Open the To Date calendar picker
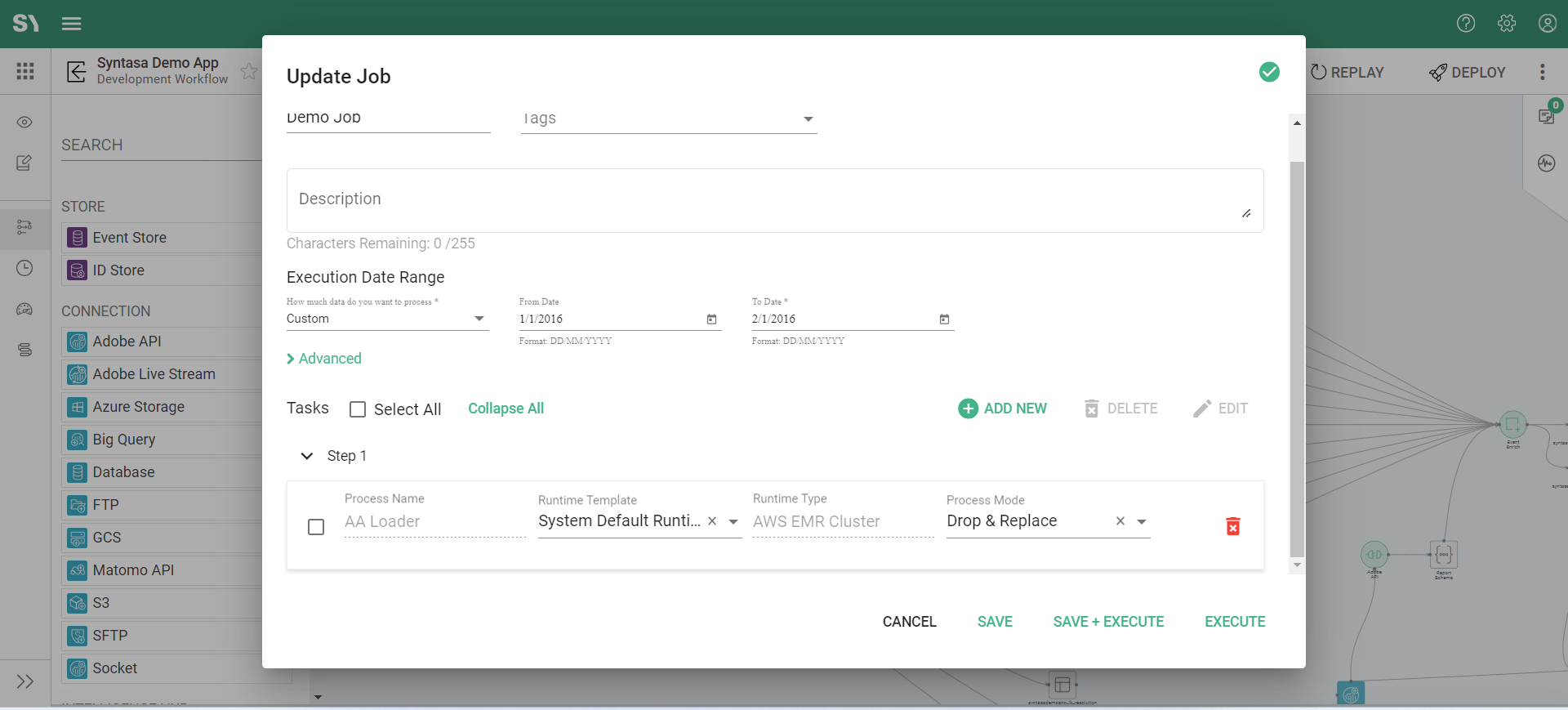Image resolution: width=1568 pixels, height=710 pixels. pos(944,319)
